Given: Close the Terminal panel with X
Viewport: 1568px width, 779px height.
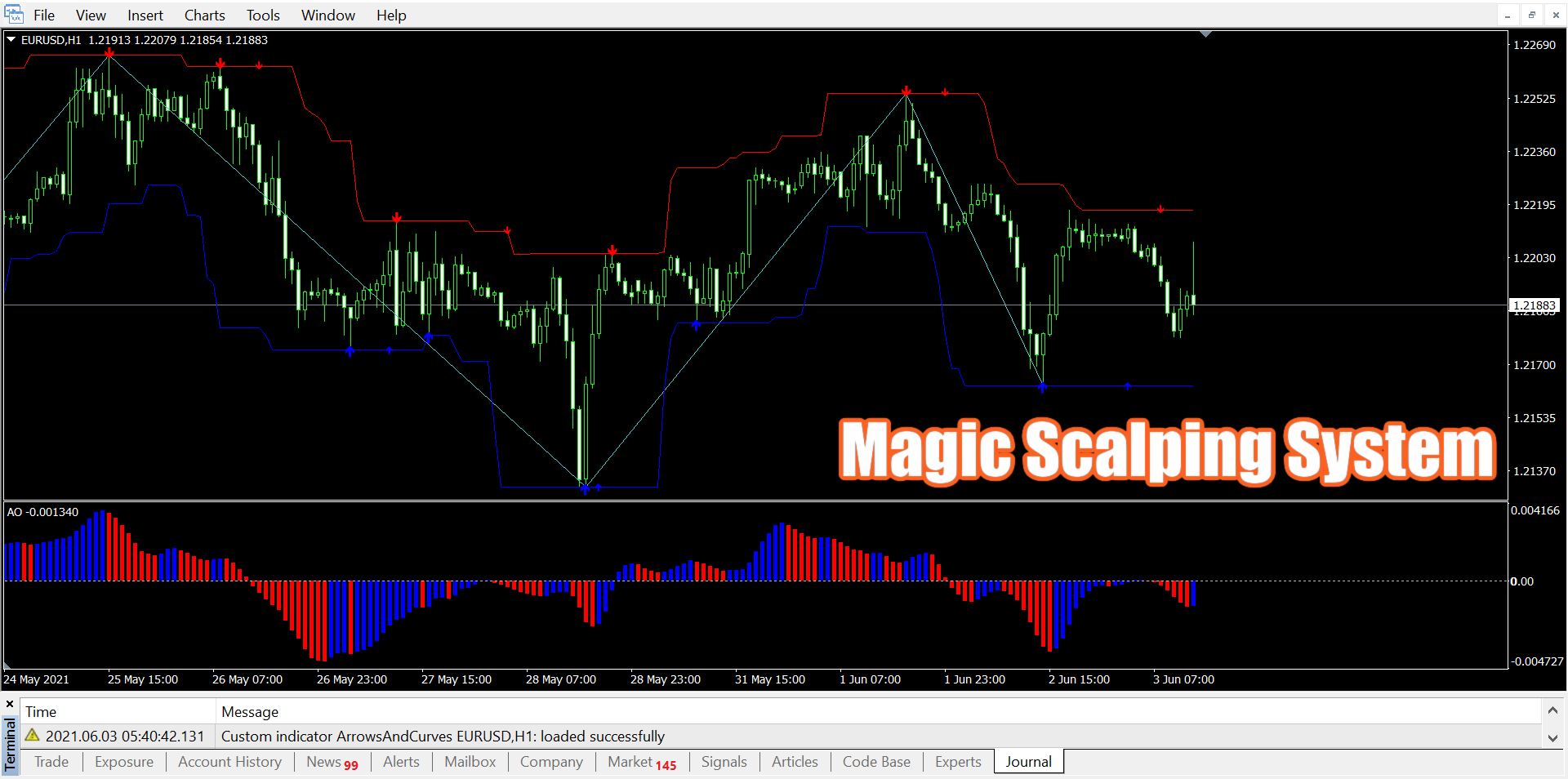Looking at the screenshot, I should (10, 704).
